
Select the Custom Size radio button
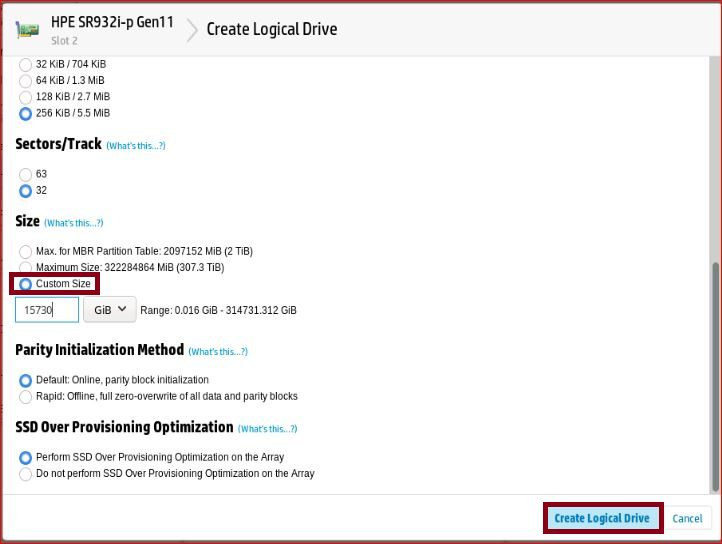click(x=26, y=284)
